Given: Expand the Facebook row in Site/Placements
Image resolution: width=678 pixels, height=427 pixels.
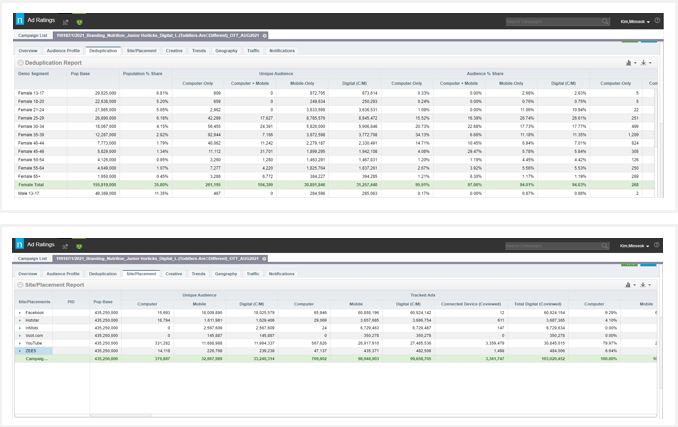Looking at the screenshot, I should (19, 313).
